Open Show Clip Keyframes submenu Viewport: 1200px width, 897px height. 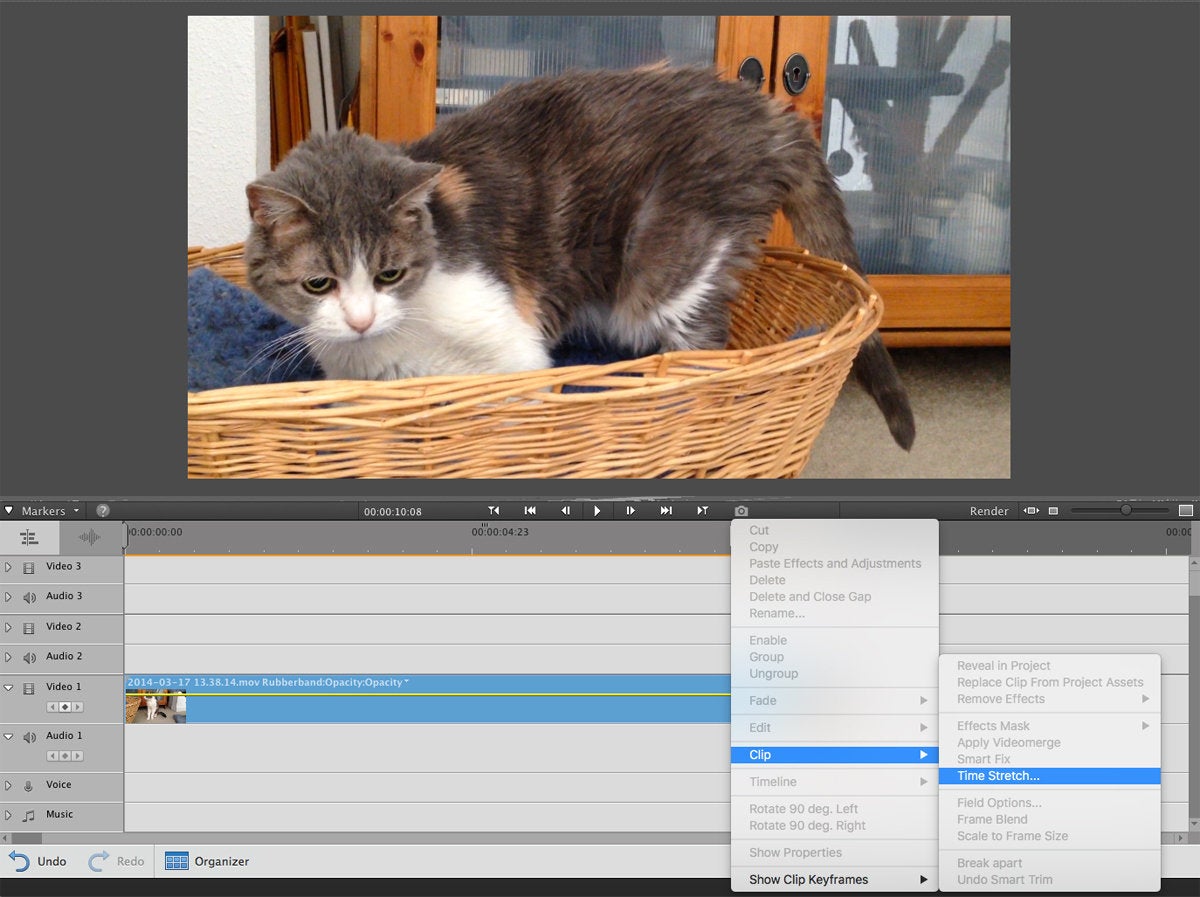point(834,880)
